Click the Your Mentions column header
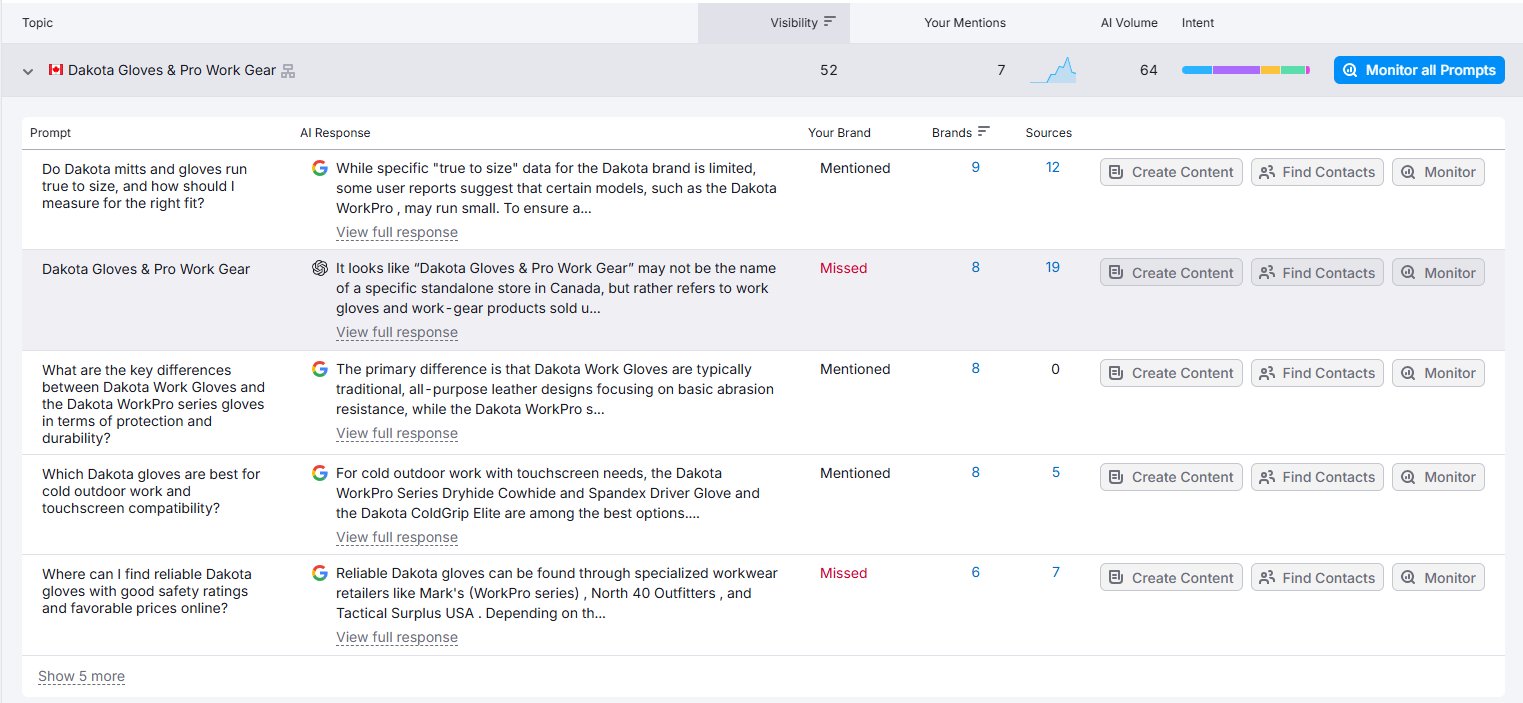Viewport: 1523px width, 703px height. [965, 22]
